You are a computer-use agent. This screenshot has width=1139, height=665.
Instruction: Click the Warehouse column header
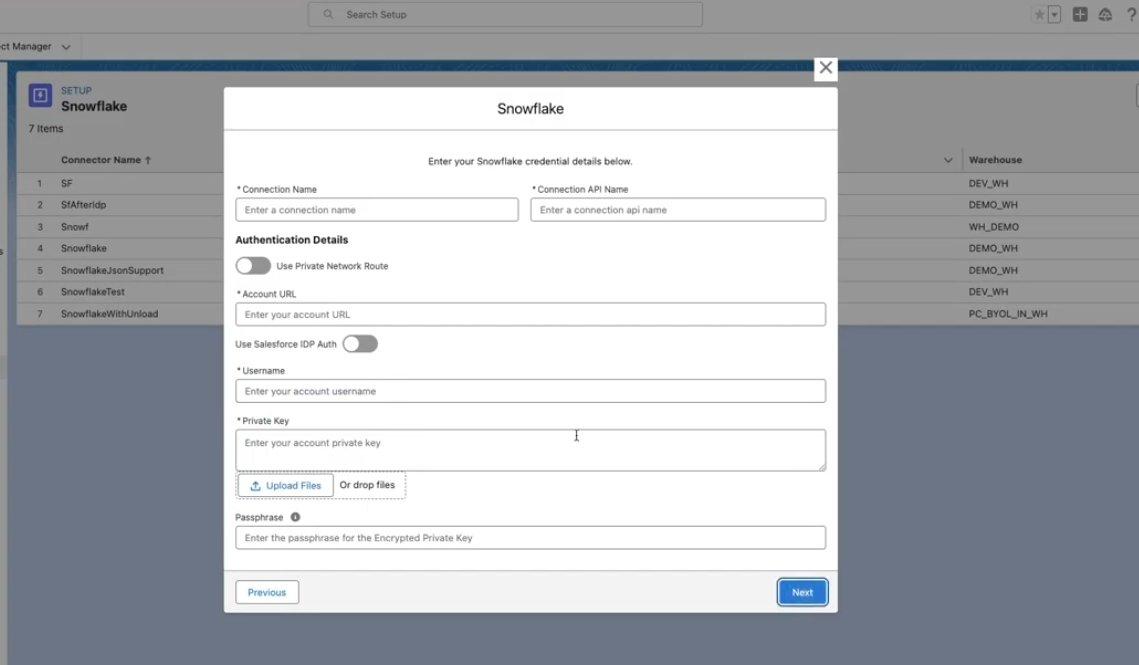[995, 160]
